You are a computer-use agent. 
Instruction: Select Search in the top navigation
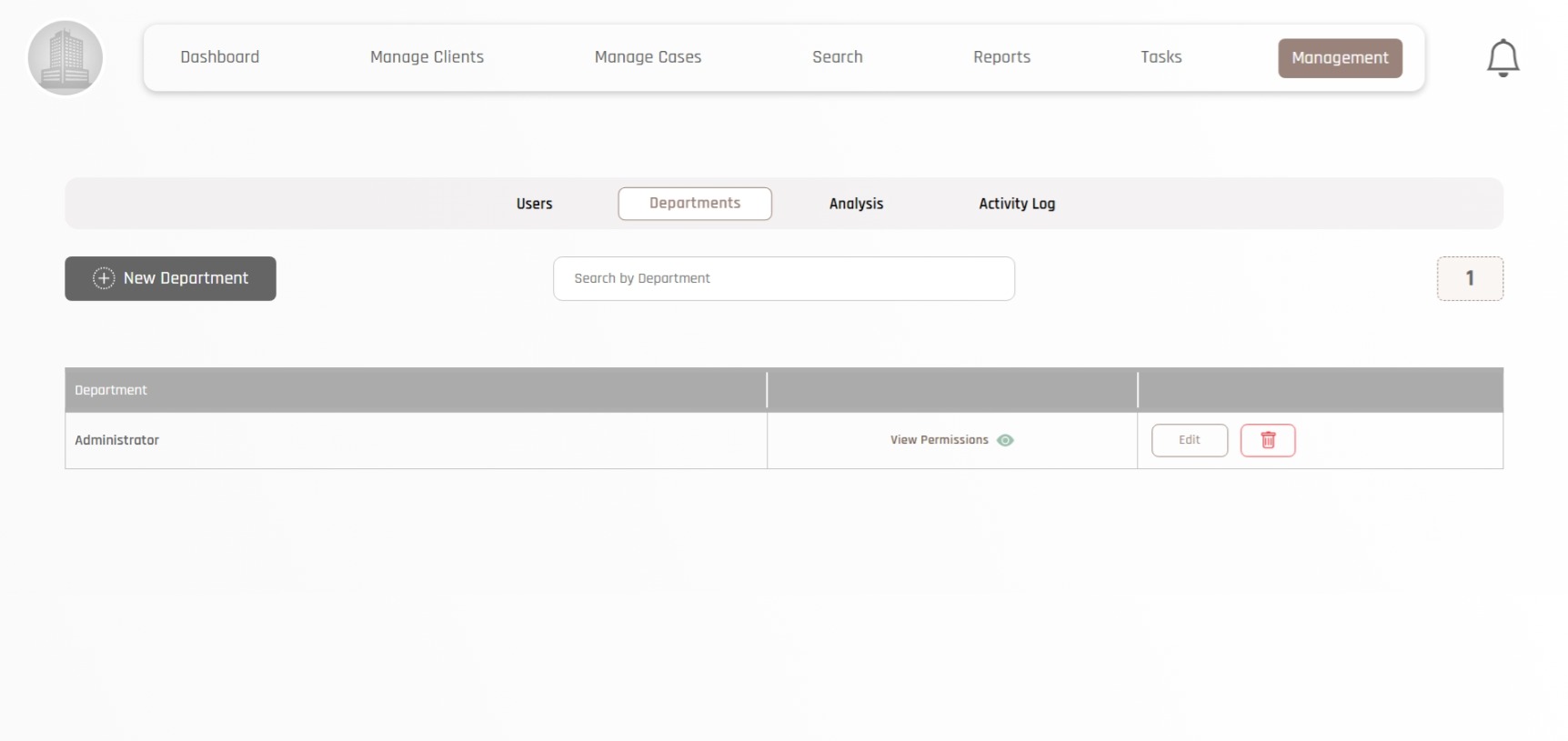[x=837, y=57]
